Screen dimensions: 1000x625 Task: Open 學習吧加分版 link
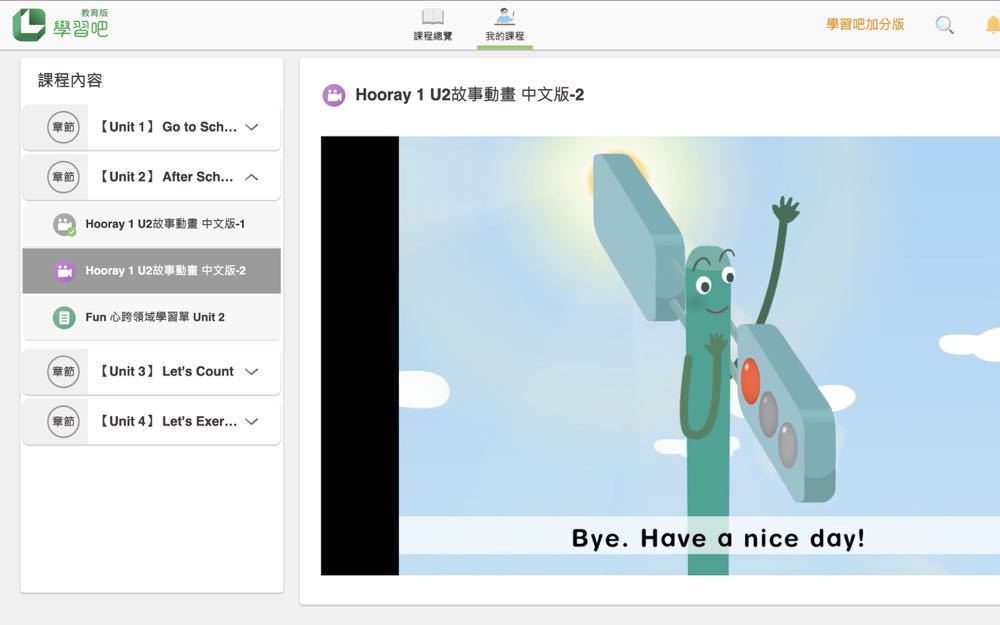point(865,24)
